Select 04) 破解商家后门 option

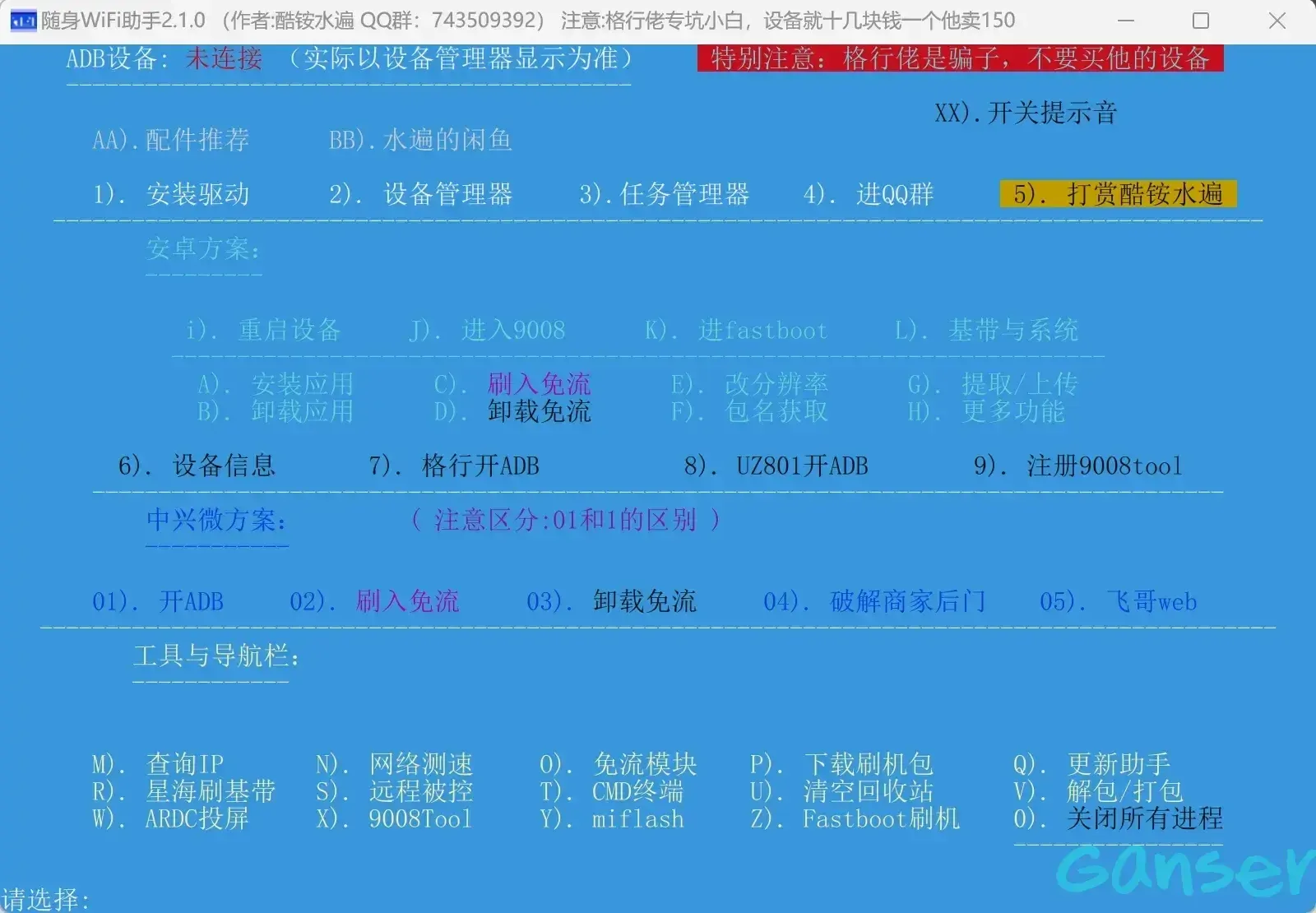874,602
